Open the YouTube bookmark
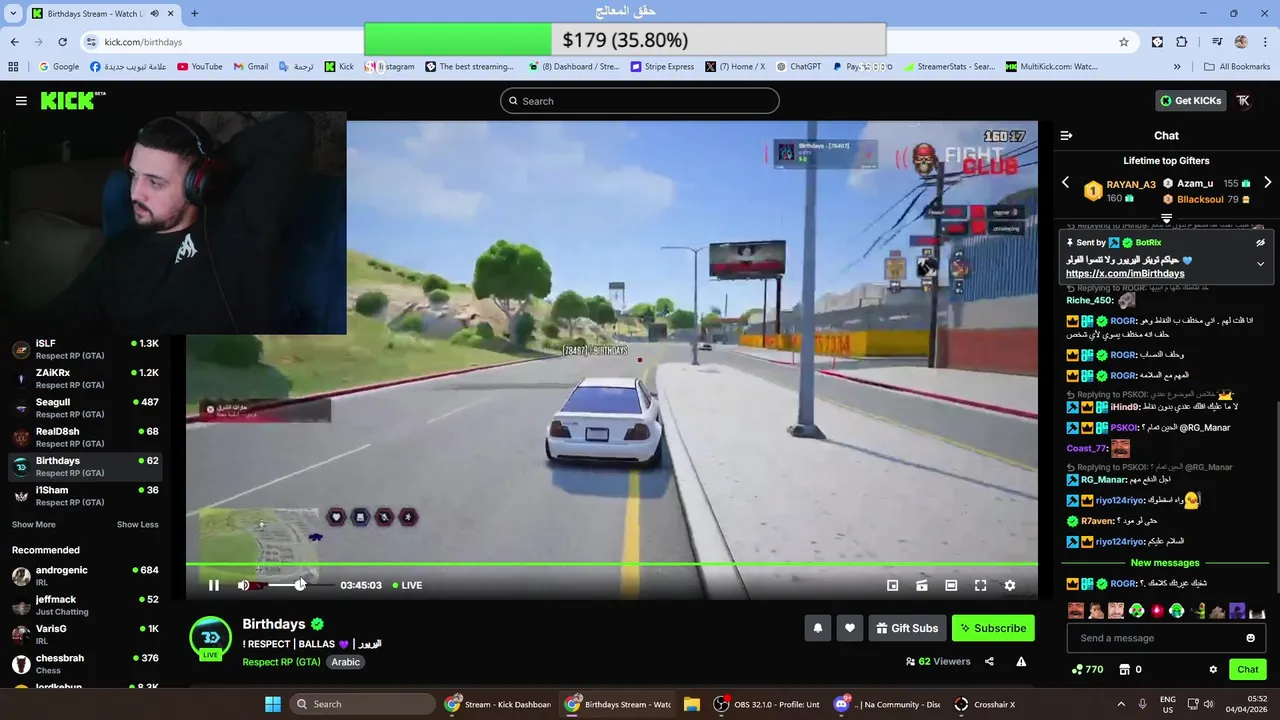1280x720 pixels. 200,67
